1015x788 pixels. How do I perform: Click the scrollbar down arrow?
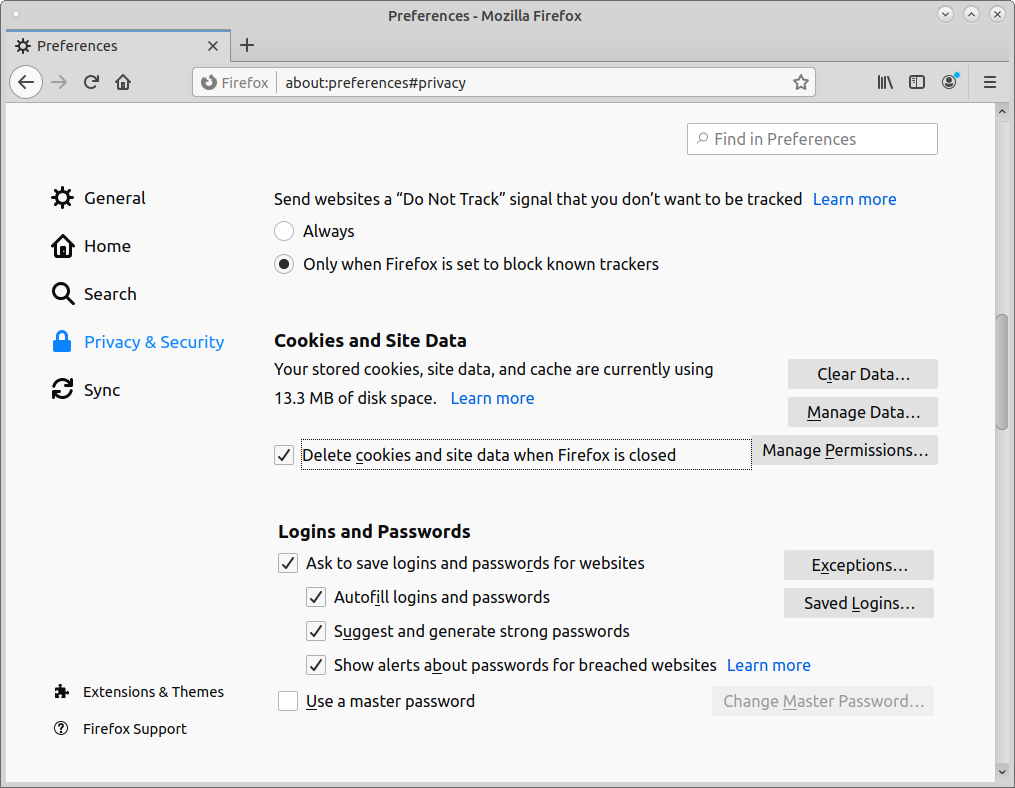[x=1002, y=772]
